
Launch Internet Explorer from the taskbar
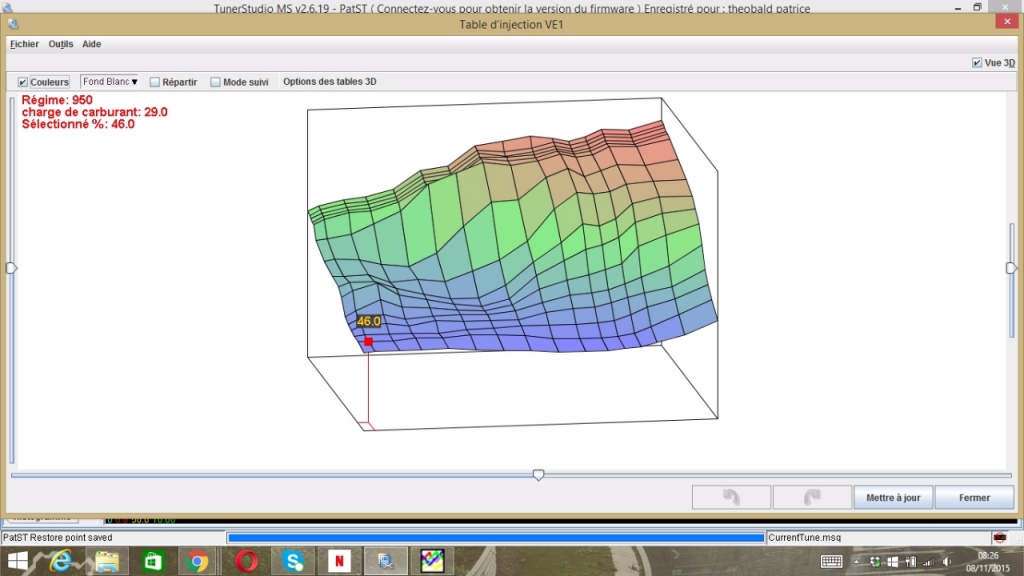click(61, 561)
